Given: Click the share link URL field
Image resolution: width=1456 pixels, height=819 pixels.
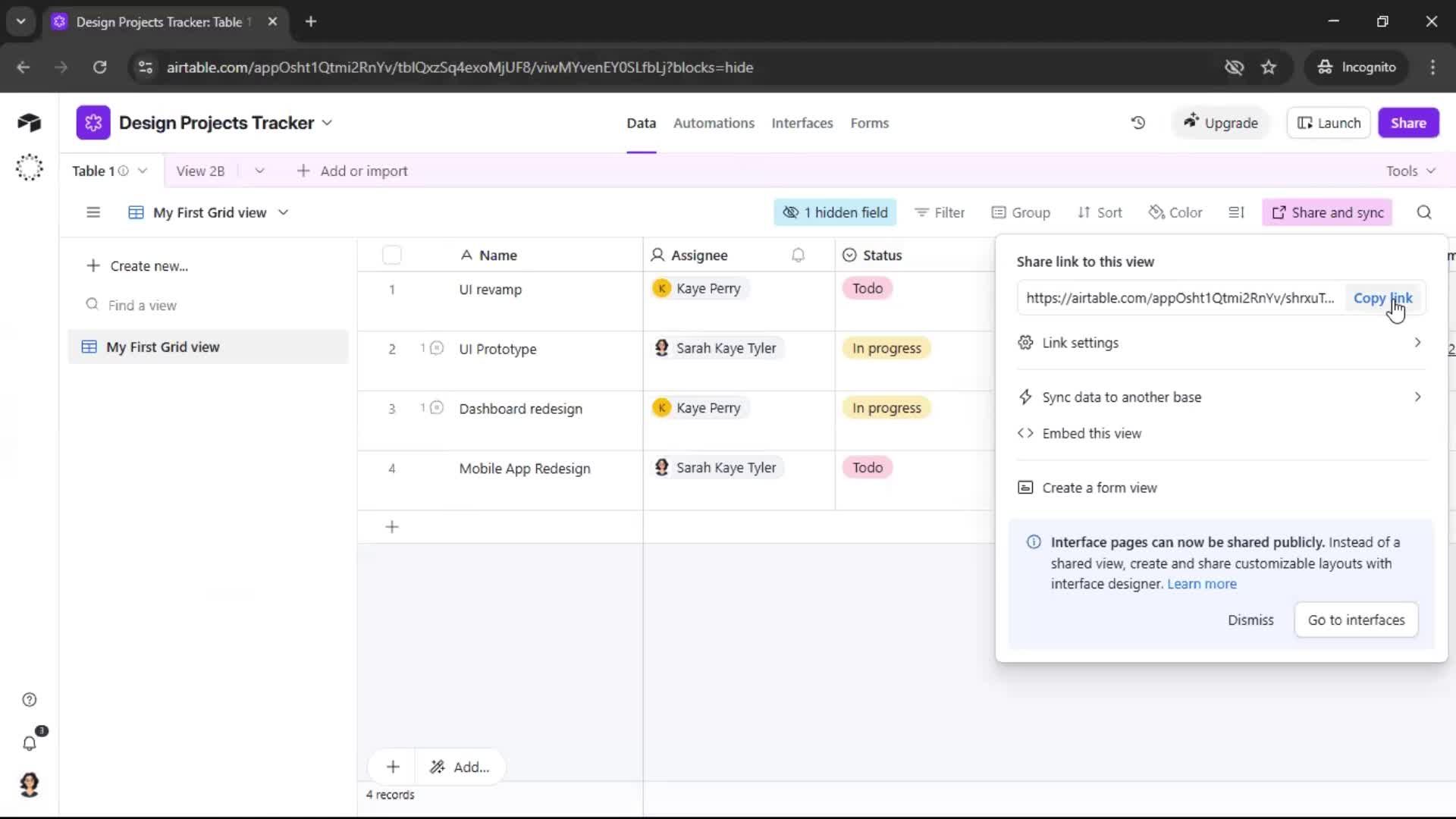Looking at the screenshot, I should (1180, 298).
